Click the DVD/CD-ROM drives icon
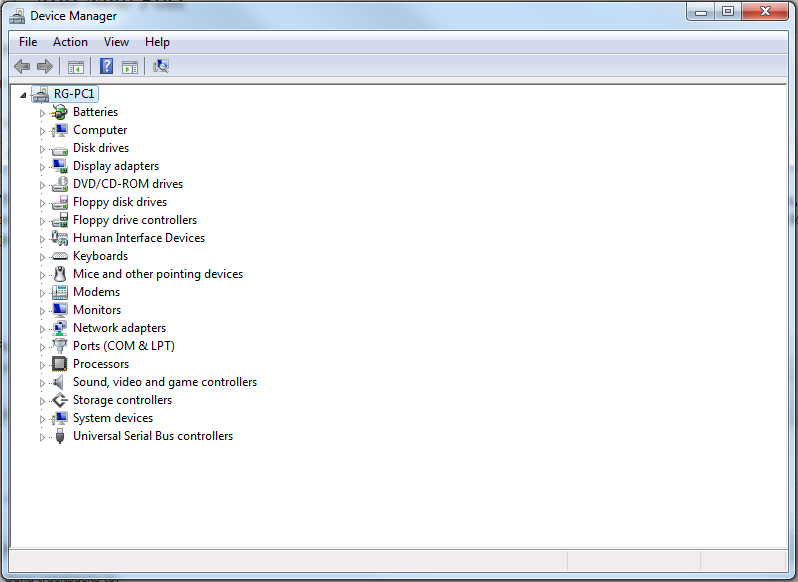 [x=60, y=184]
